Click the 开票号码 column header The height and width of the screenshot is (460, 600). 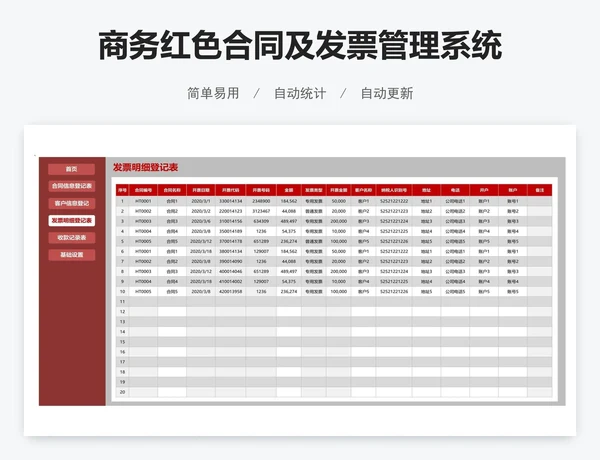261,190
